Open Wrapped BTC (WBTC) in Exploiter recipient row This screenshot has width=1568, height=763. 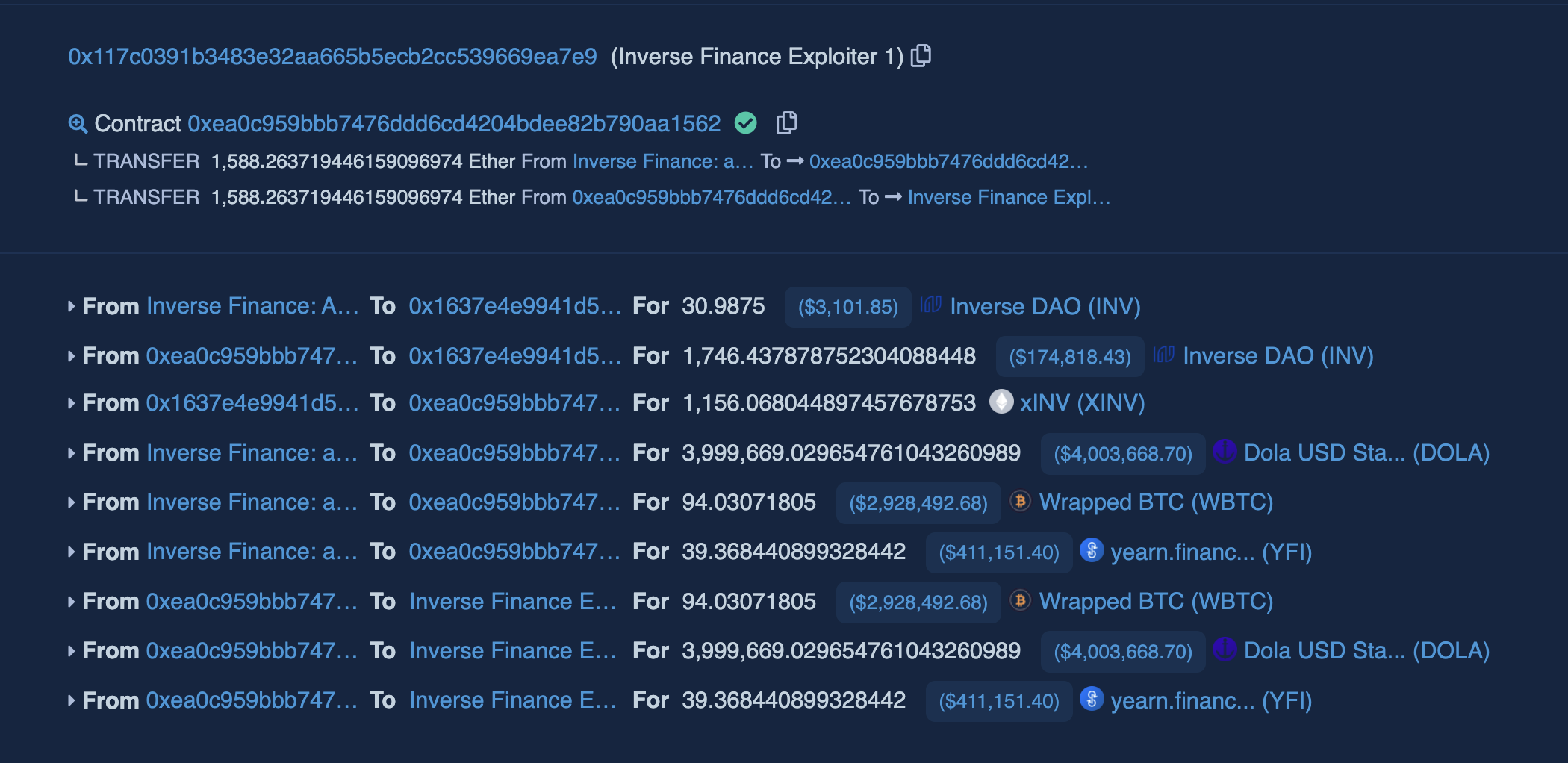1156,602
